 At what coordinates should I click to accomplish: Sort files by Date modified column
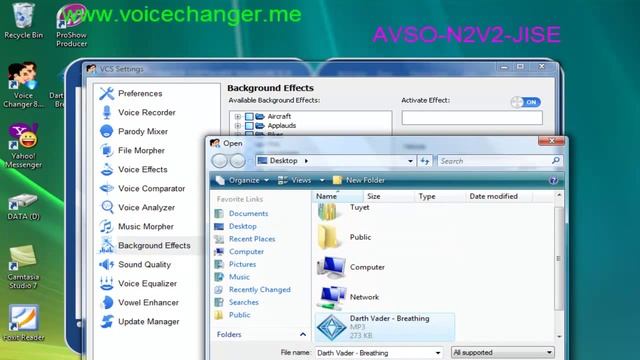click(499, 196)
